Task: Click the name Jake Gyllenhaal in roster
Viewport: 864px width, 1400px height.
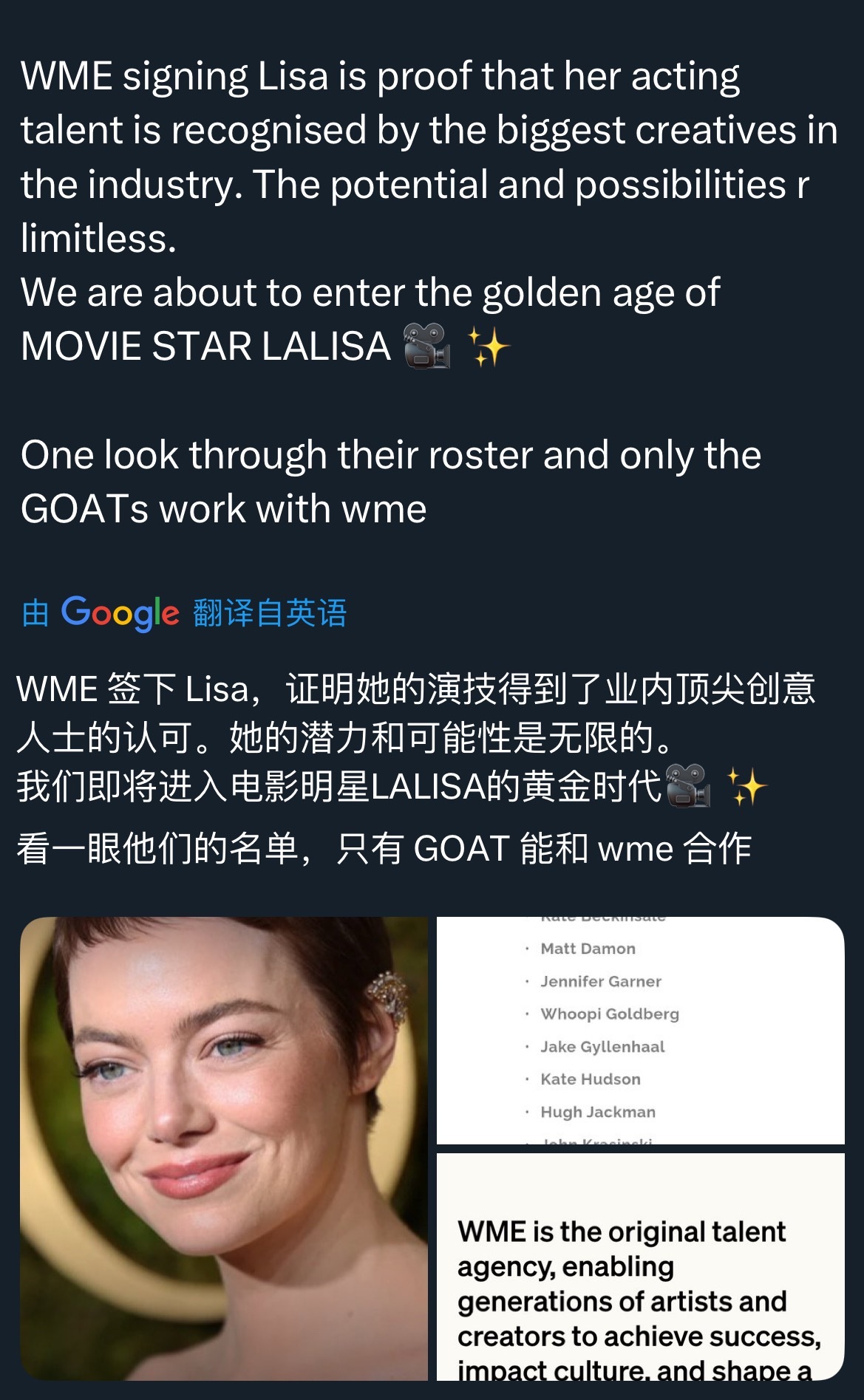Action: (x=602, y=1046)
